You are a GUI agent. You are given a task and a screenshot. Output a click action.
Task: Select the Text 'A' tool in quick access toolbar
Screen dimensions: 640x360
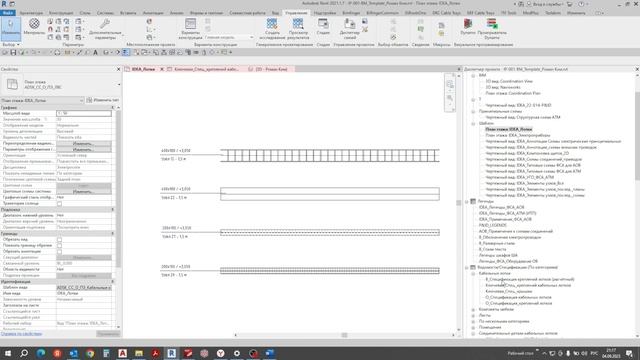pos(96,52)
